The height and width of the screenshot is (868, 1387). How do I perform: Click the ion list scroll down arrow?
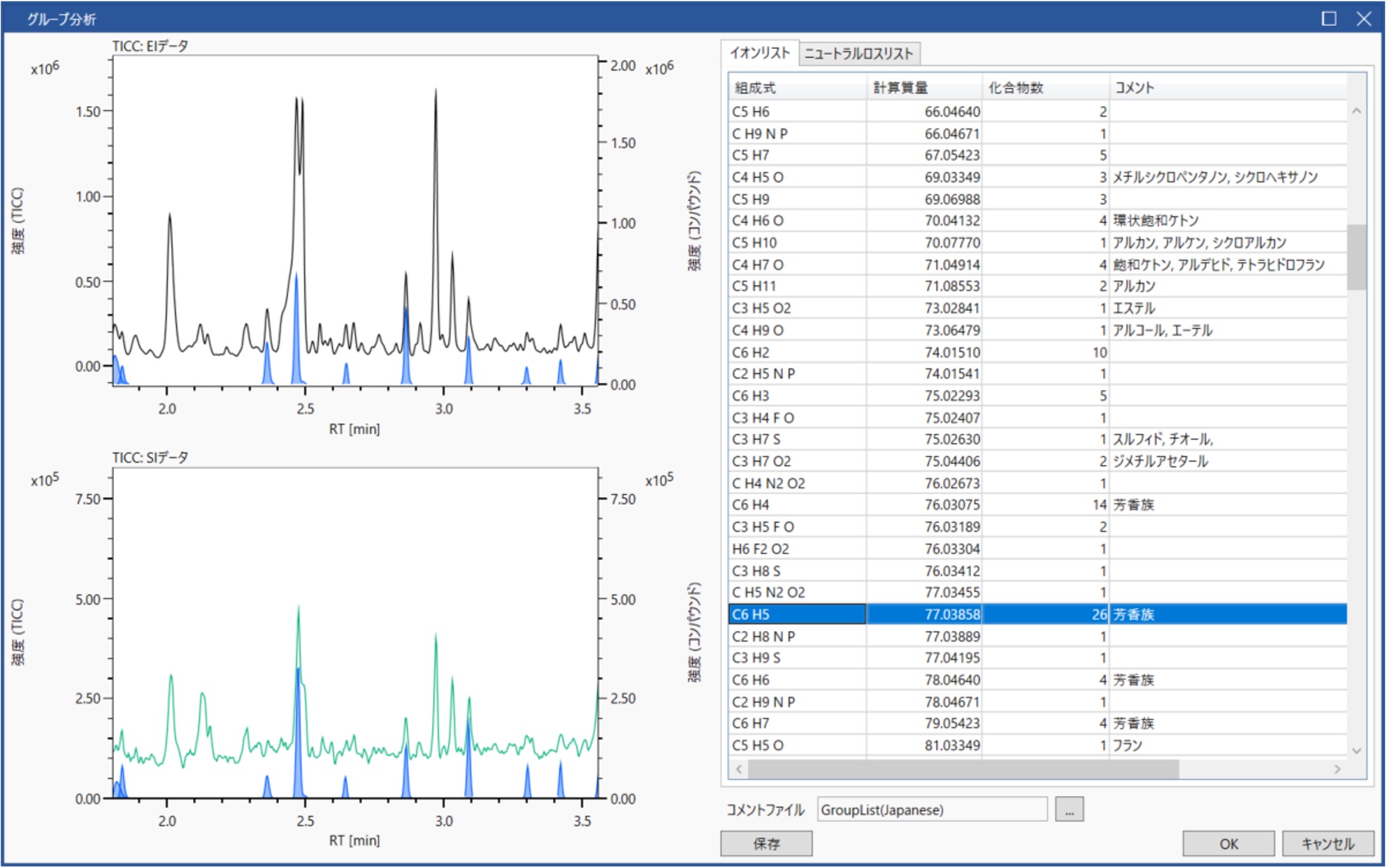click(1356, 751)
